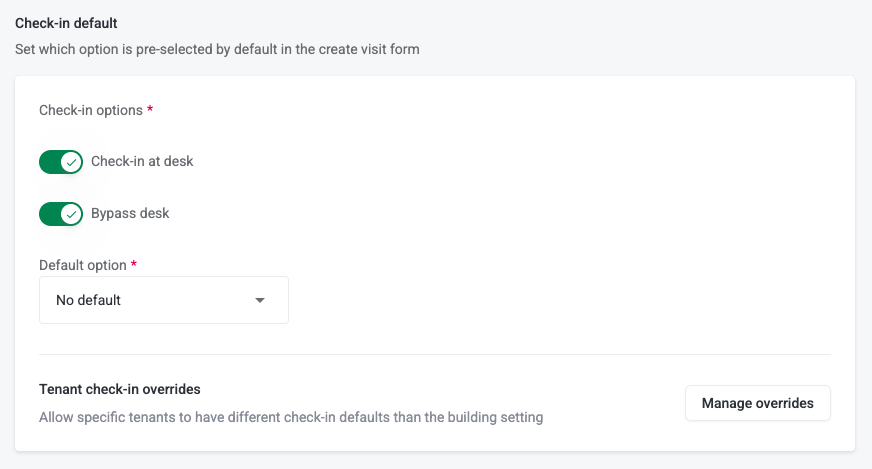The height and width of the screenshot is (469, 872).
Task: Click the caret arrow in Default option
Action: tap(260, 300)
